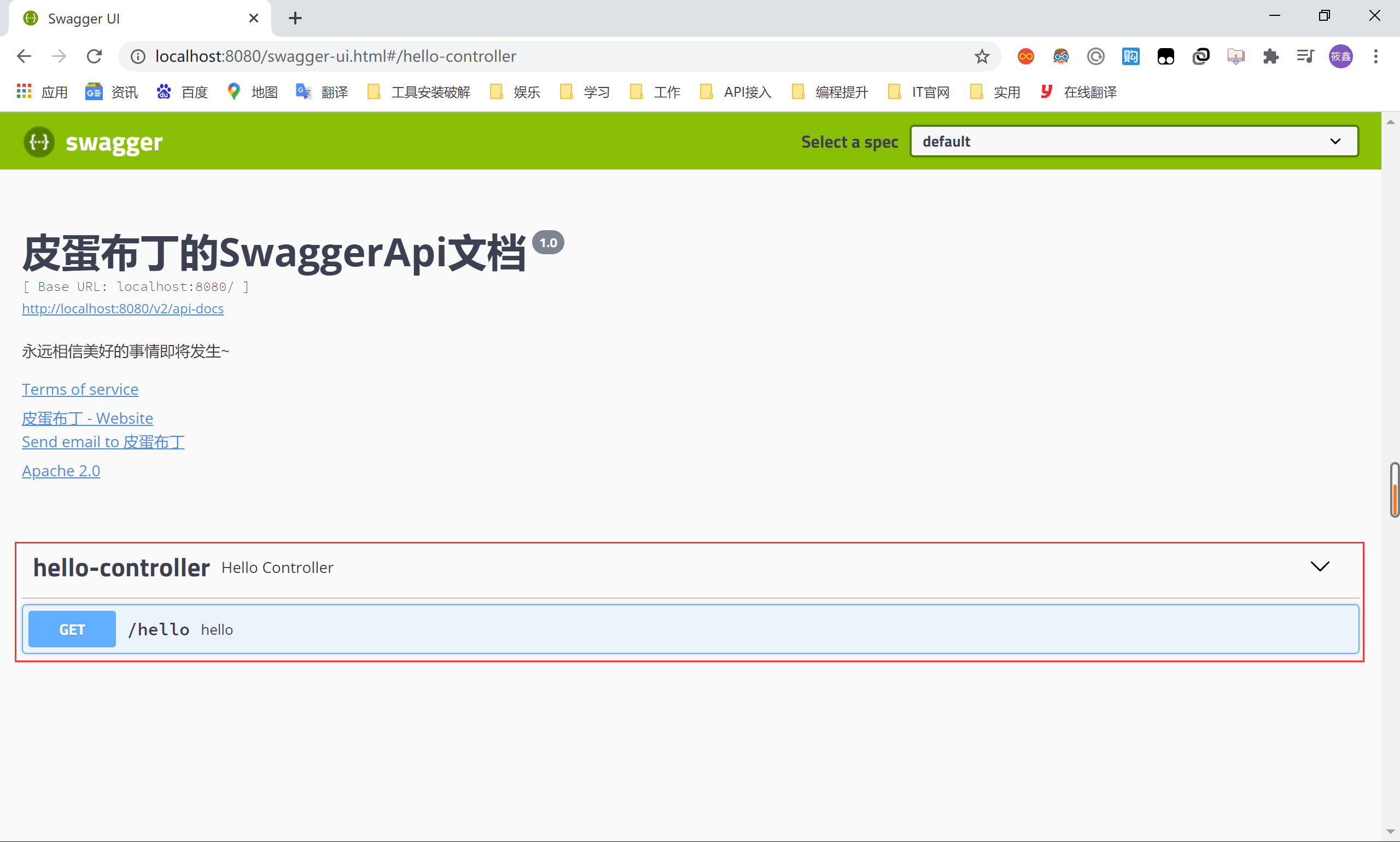
Task: Open the 百度 Baidu bookmark
Action: coord(182,92)
